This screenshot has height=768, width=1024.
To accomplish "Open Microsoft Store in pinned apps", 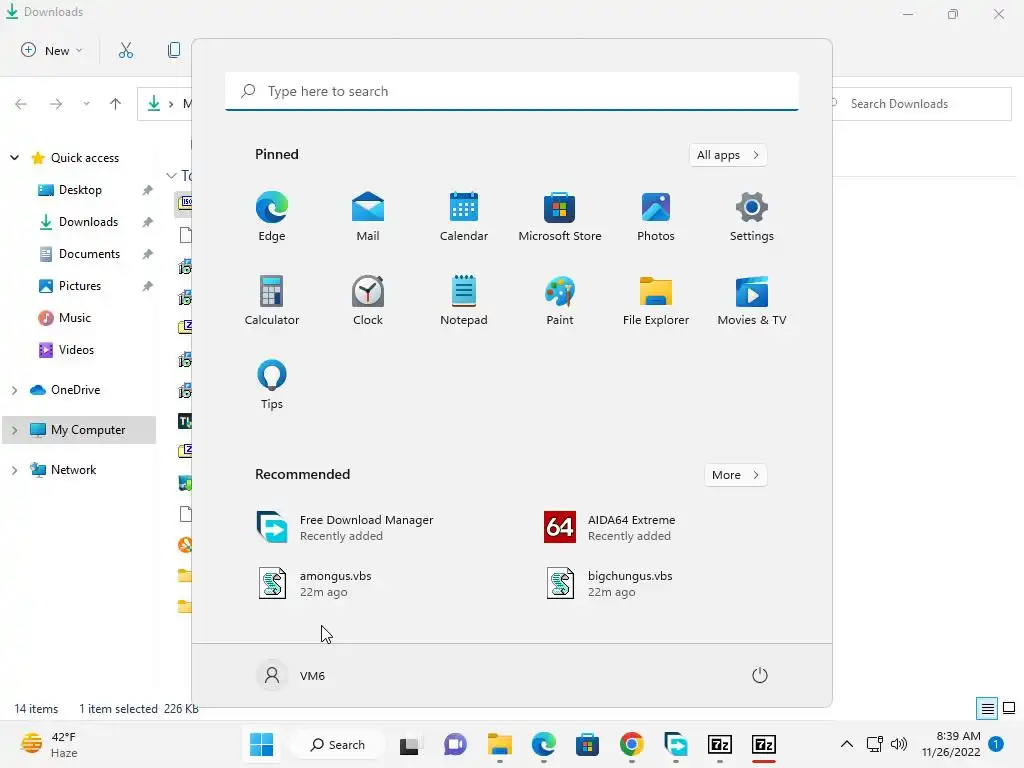I will (560, 217).
